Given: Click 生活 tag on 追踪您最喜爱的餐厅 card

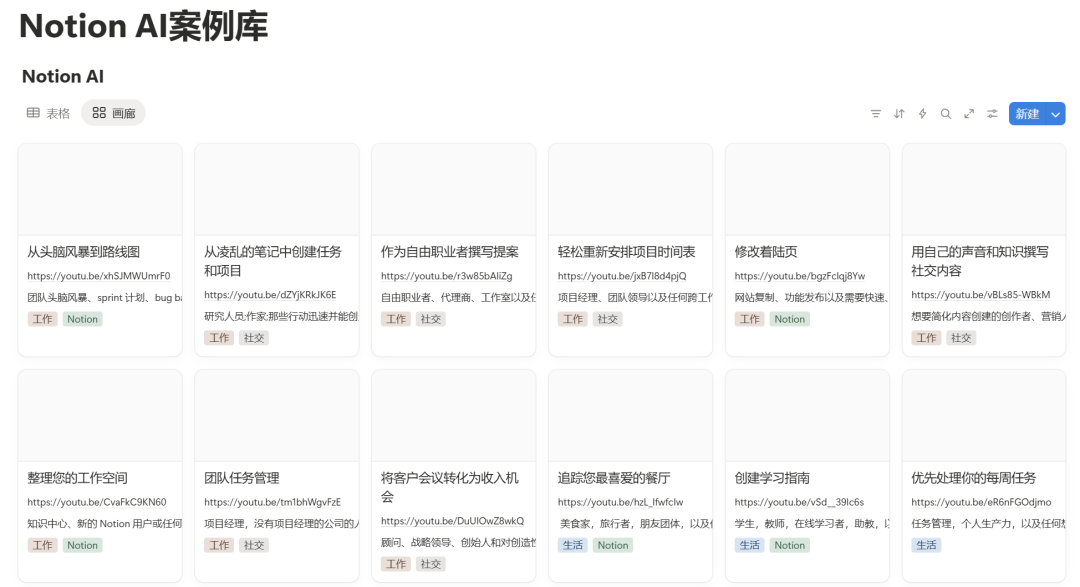Looking at the screenshot, I should (573, 545).
